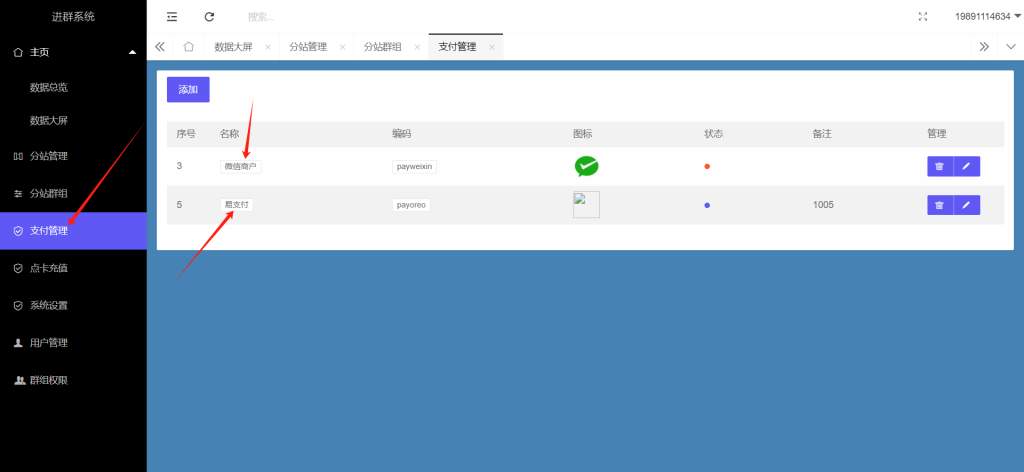Close the 分站群组 tab

pyautogui.click(x=417, y=47)
